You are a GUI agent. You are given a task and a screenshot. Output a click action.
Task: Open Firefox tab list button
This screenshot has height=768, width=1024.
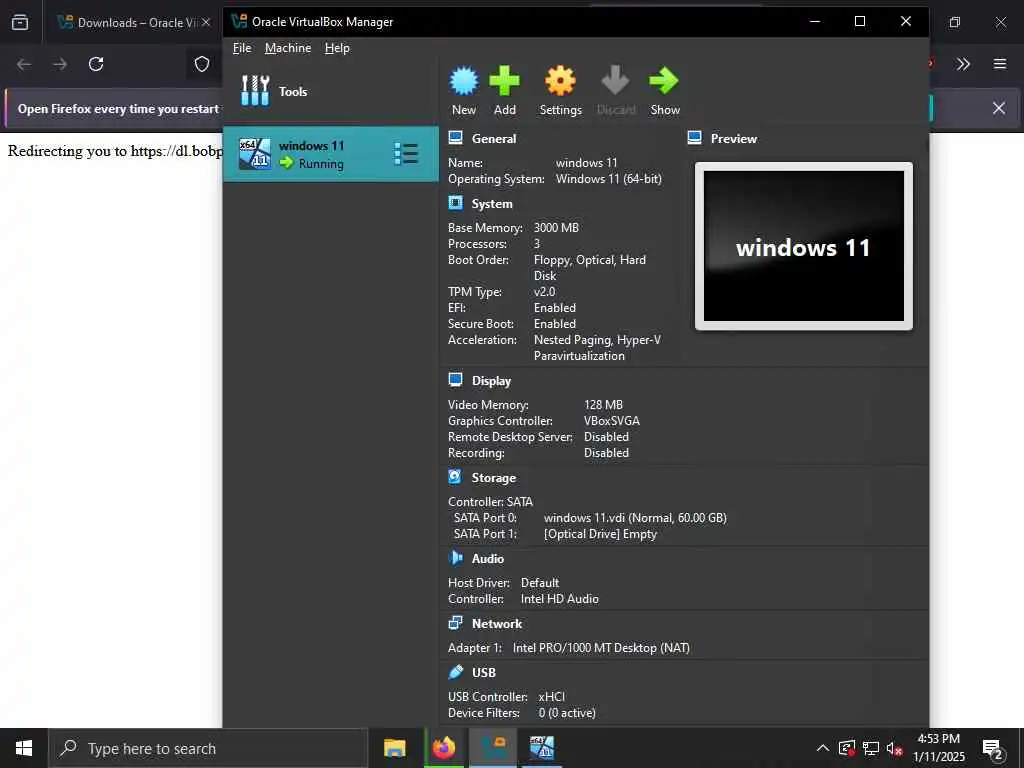[20, 22]
